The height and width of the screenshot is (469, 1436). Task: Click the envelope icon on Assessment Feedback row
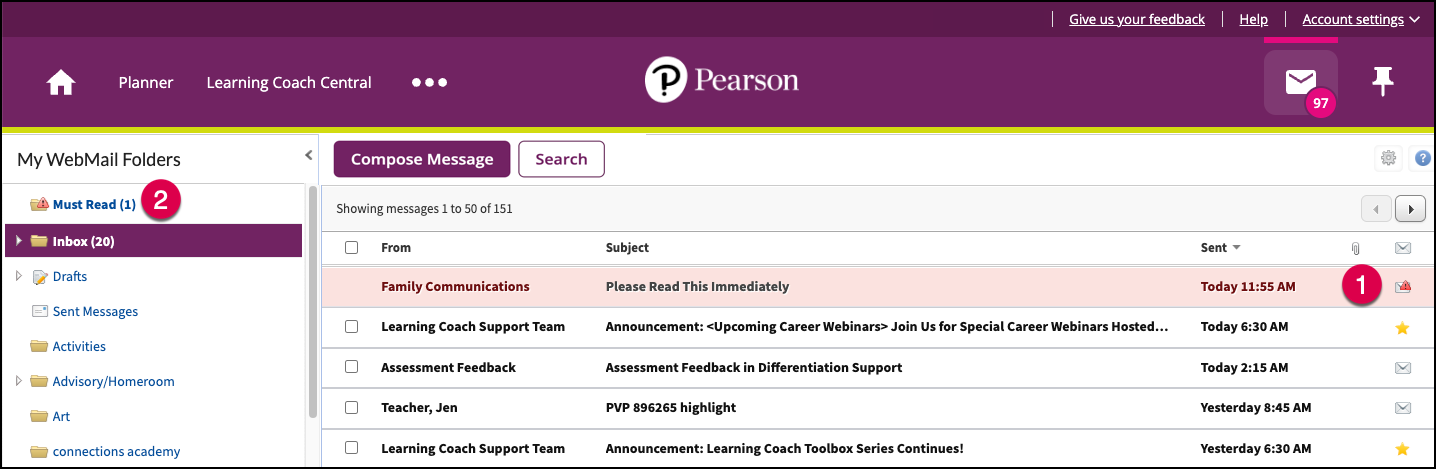click(x=1402, y=368)
